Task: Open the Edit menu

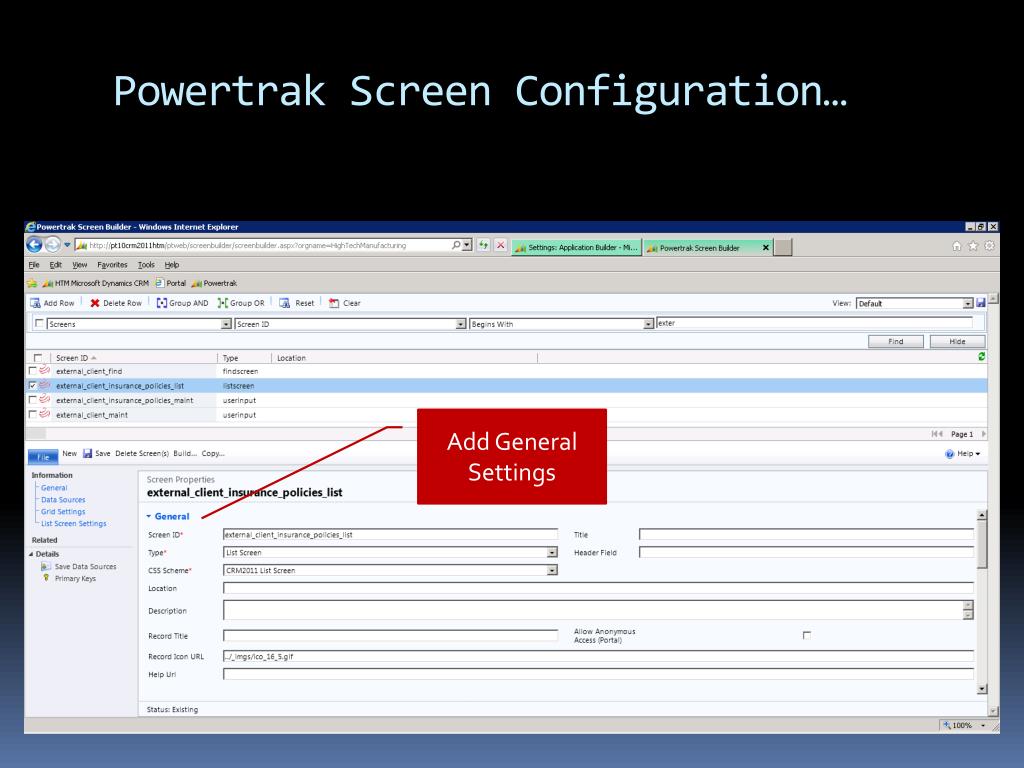Action: click(x=56, y=264)
